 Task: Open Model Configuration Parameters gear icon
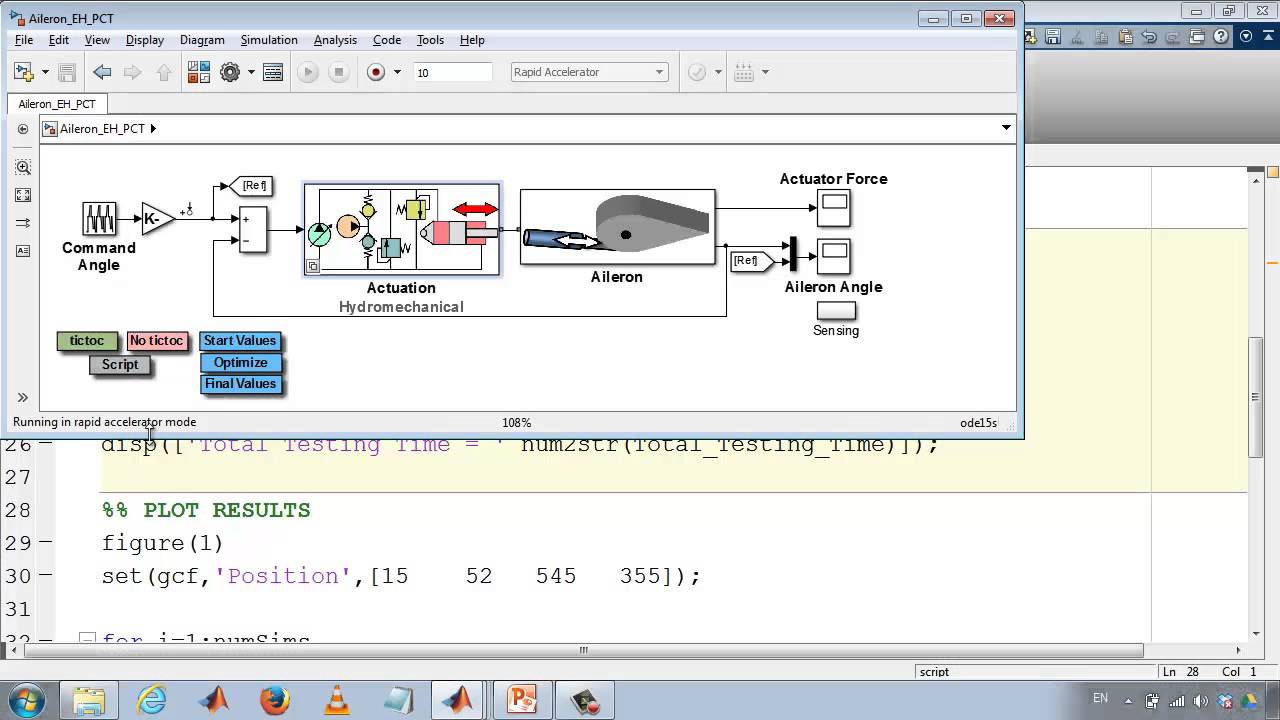230,72
